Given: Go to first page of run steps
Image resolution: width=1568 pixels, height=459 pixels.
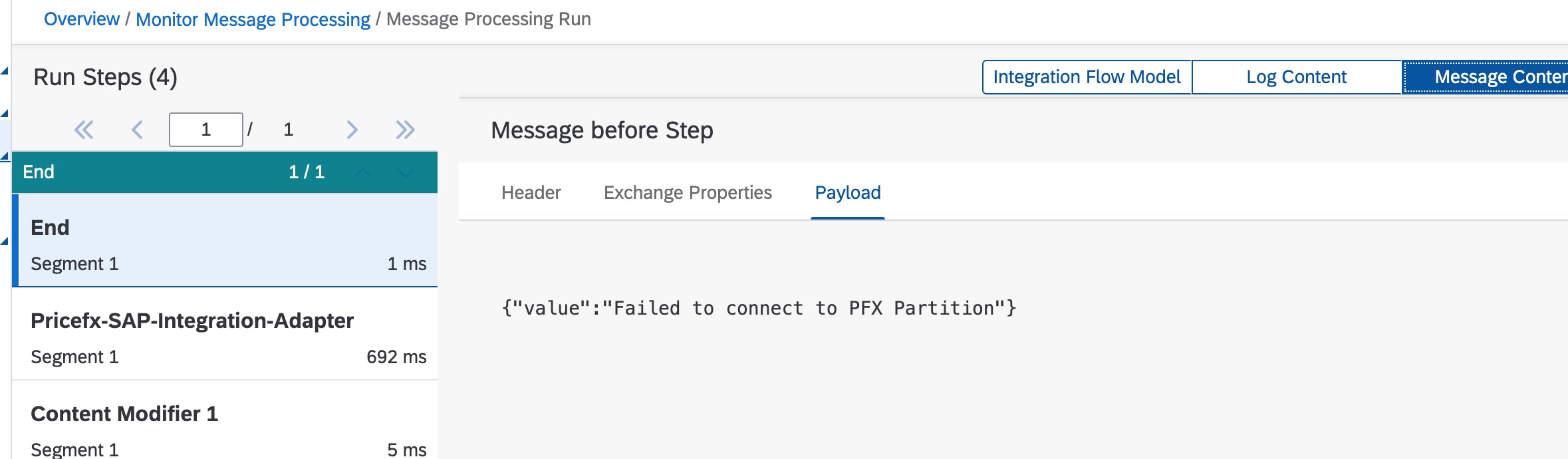Looking at the screenshot, I should pyautogui.click(x=84, y=130).
